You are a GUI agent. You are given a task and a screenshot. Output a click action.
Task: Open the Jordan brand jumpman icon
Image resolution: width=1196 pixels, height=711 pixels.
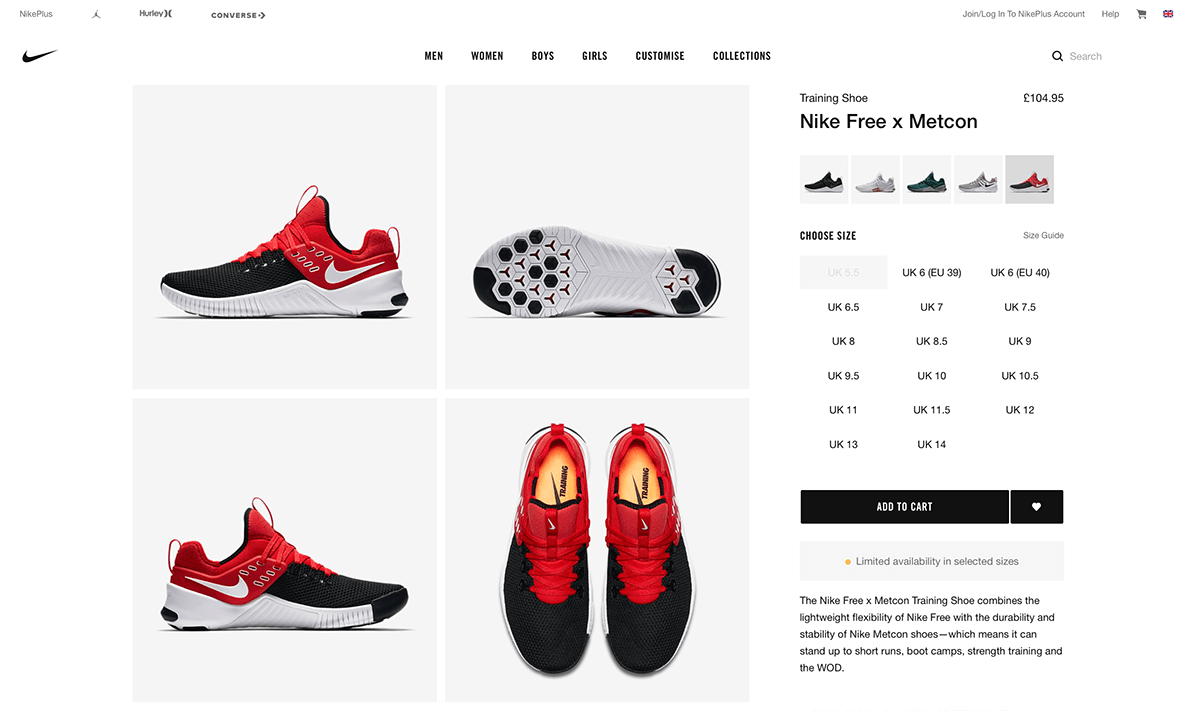(96, 14)
